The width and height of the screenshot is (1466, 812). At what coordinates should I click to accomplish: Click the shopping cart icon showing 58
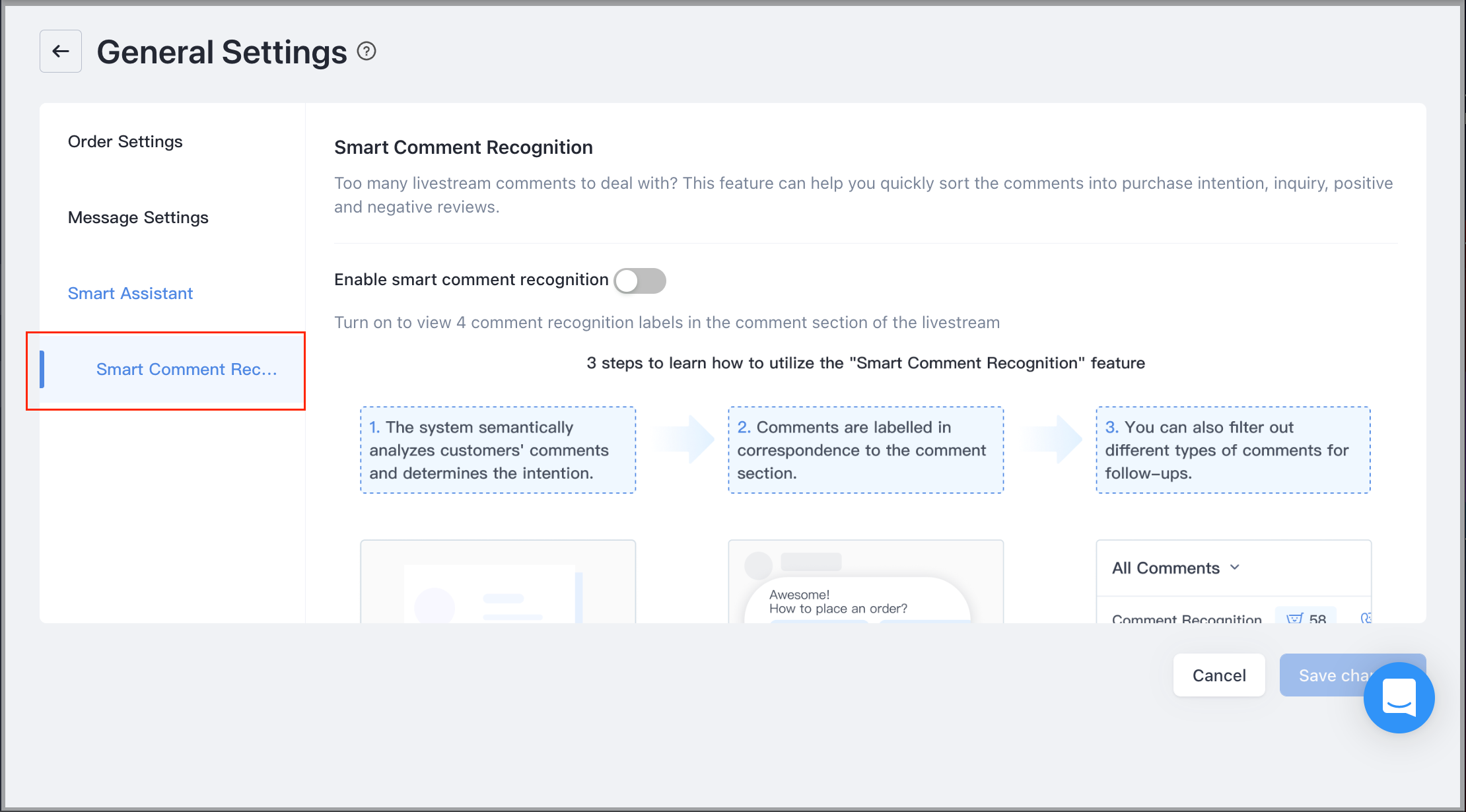click(x=1295, y=619)
